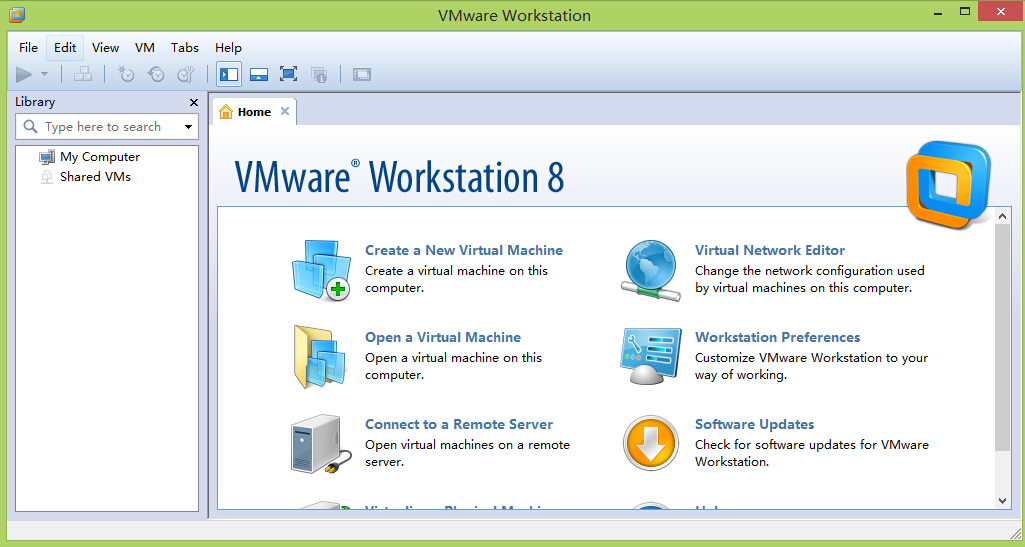Click the new virtual machine icon
1025x547 pixels.
(x=321, y=270)
